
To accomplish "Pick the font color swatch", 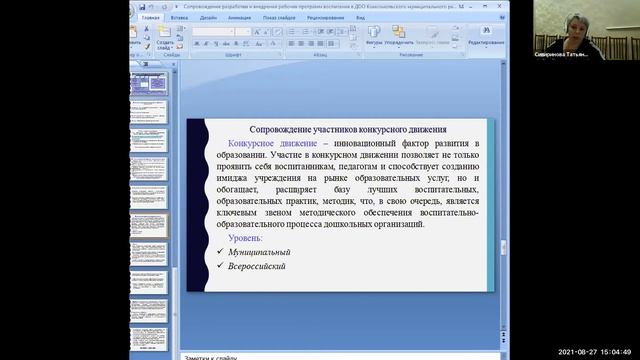I will (x=274, y=44).
